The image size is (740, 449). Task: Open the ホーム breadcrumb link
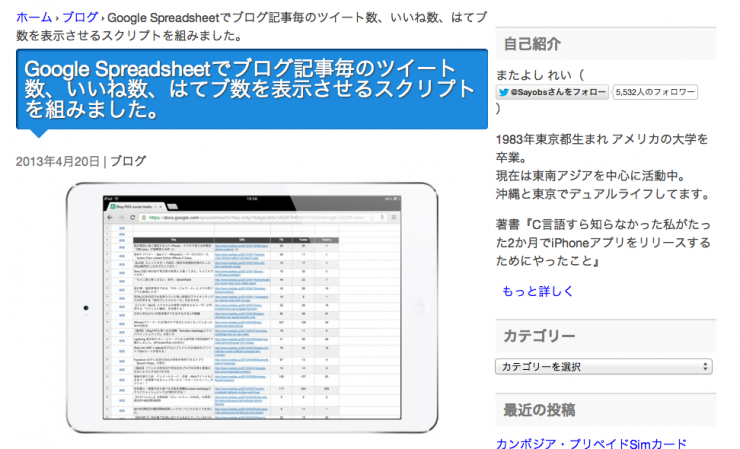coord(34,17)
